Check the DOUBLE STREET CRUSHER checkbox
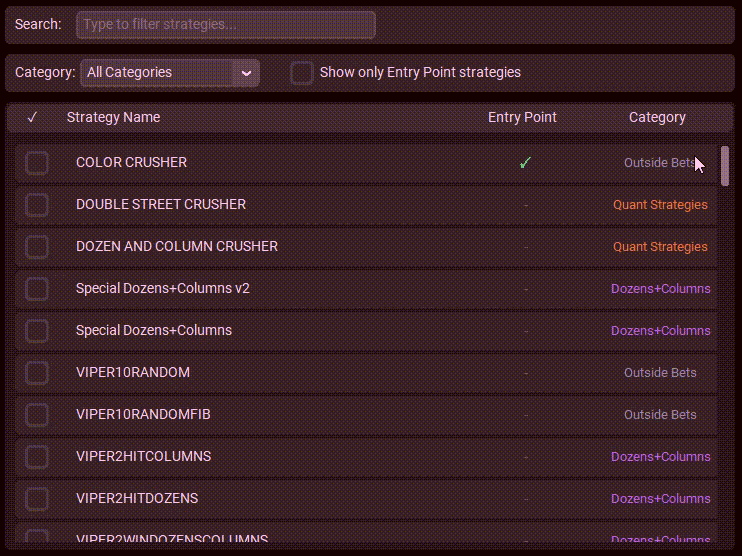The height and width of the screenshot is (556, 742). [x=37, y=204]
